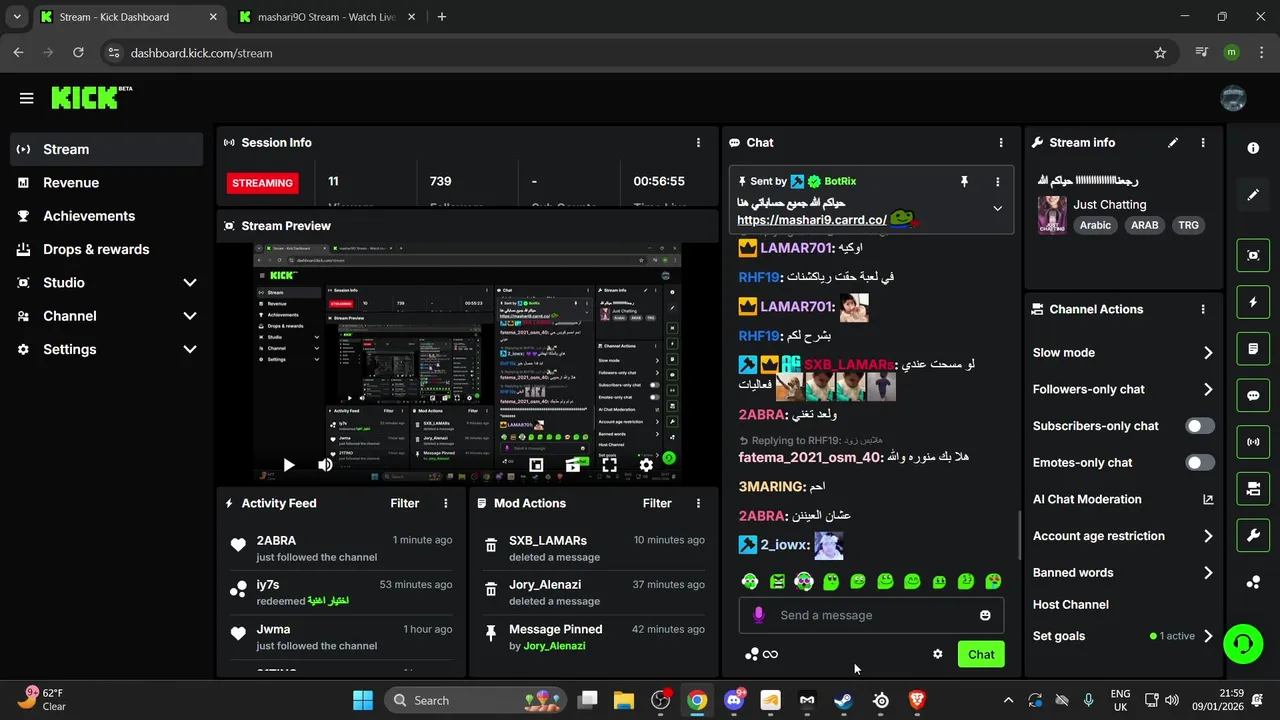The width and height of the screenshot is (1280, 720).
Task: Switch stream preview to theater mode
Action: (573, 465)
